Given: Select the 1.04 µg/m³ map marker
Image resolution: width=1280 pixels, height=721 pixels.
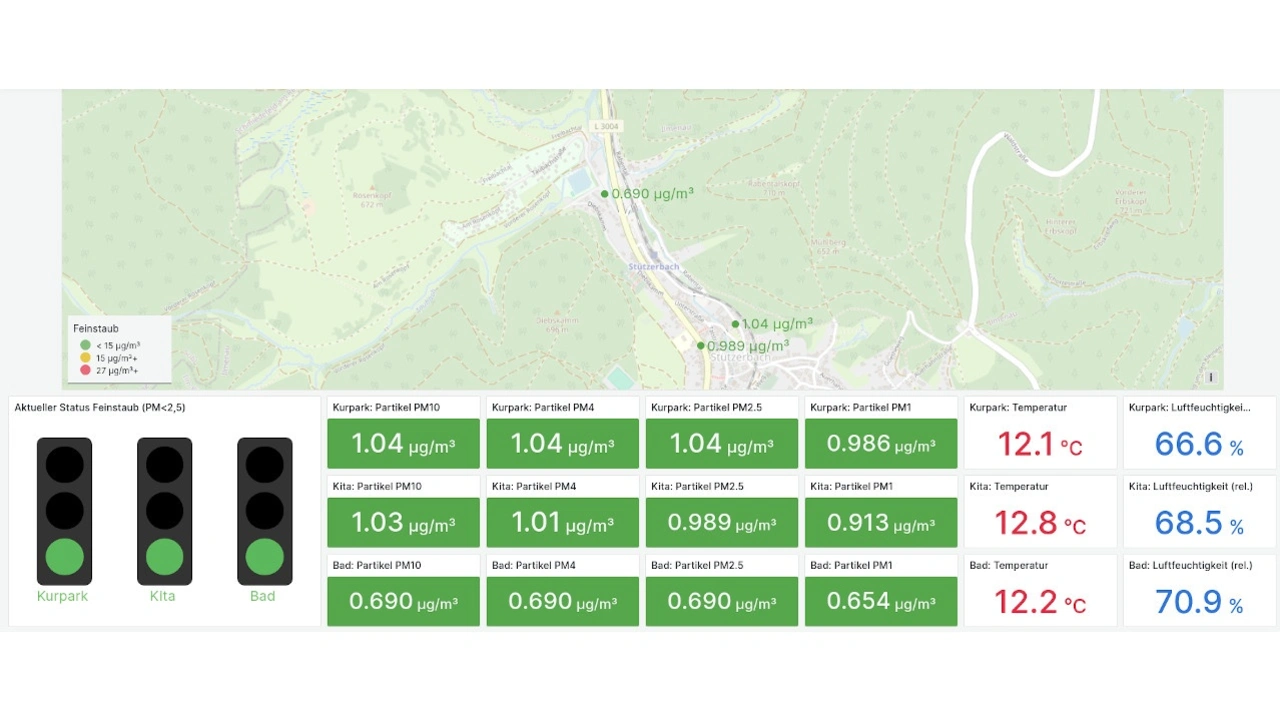Looking at the screenshot, I should (735, 324).
